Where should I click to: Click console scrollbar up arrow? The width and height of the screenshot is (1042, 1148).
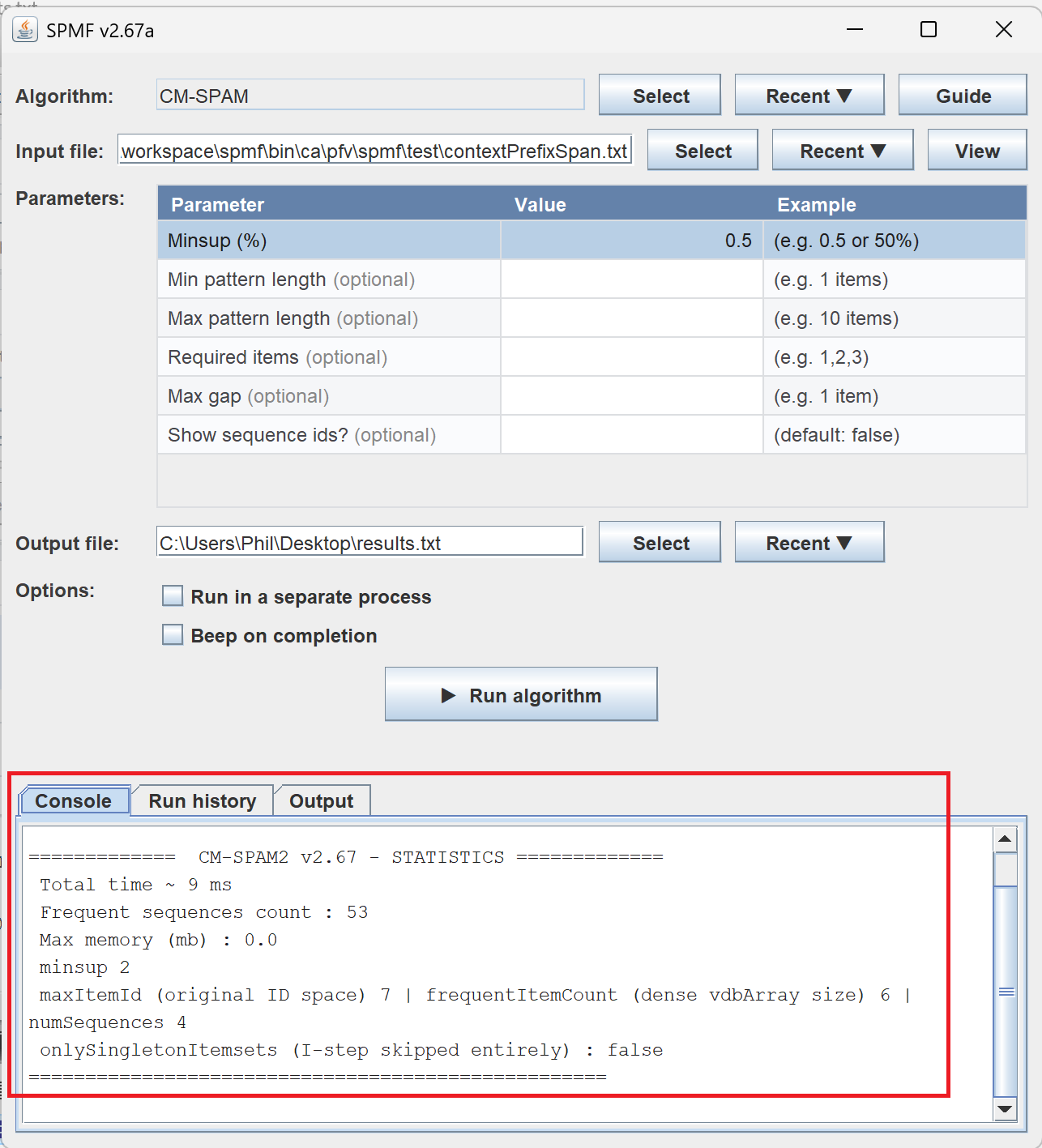[x=1006, y=839]
